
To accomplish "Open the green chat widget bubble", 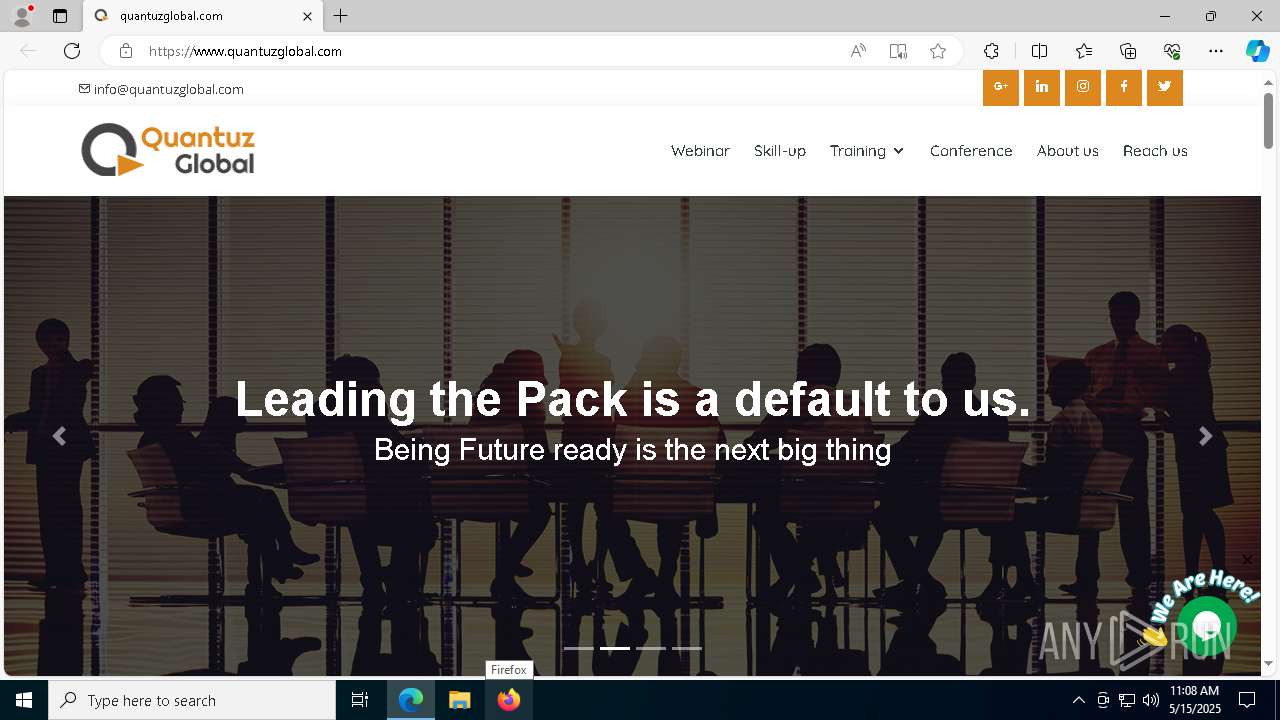I will pyautogui.click(x=1207, y=626).
